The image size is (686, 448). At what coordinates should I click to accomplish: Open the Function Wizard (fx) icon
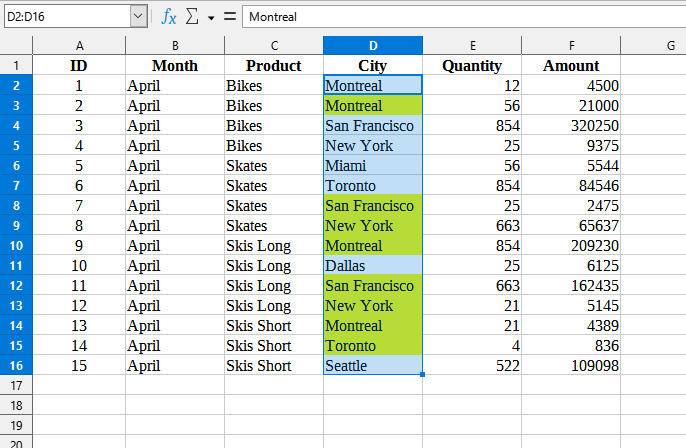[x=169, y=17]
